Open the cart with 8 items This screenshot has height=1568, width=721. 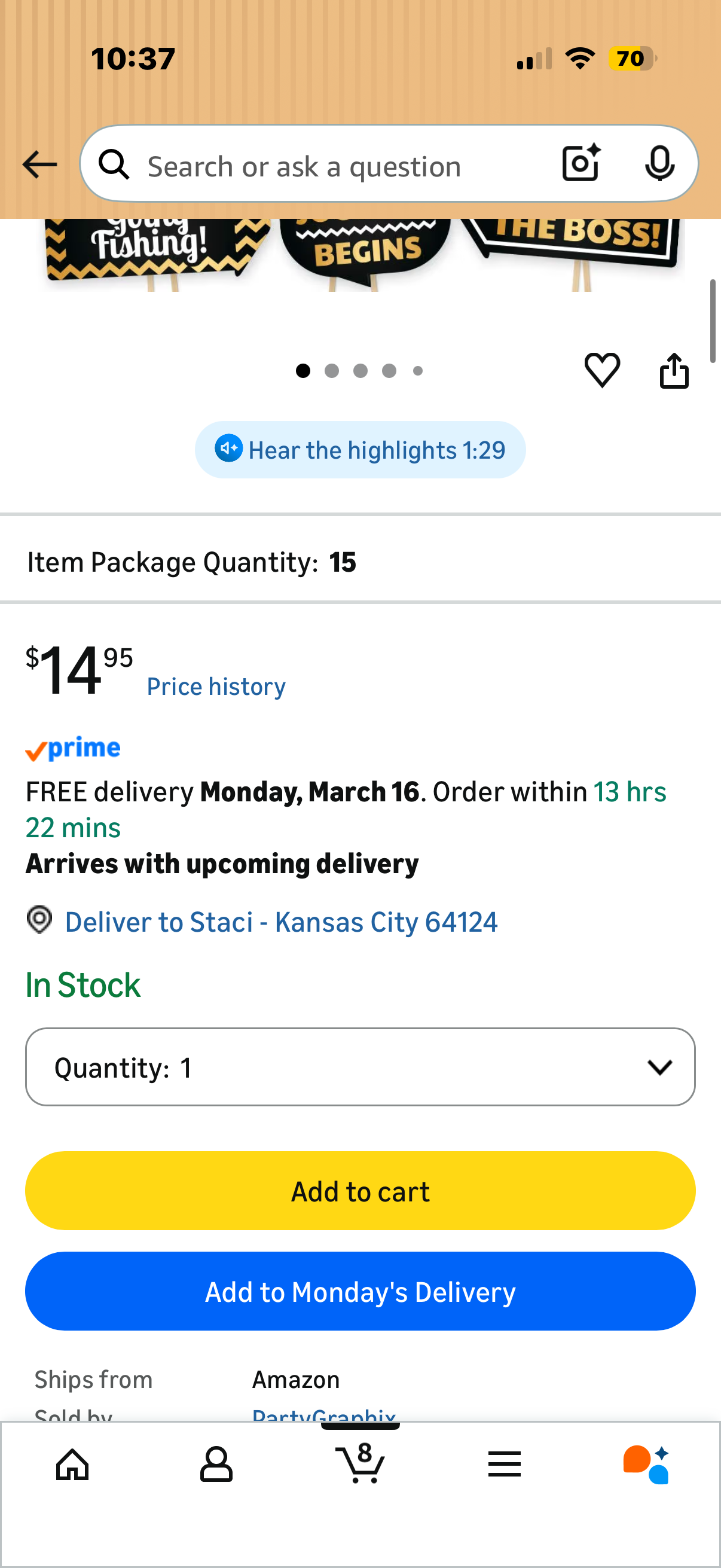pos(360,1462)
